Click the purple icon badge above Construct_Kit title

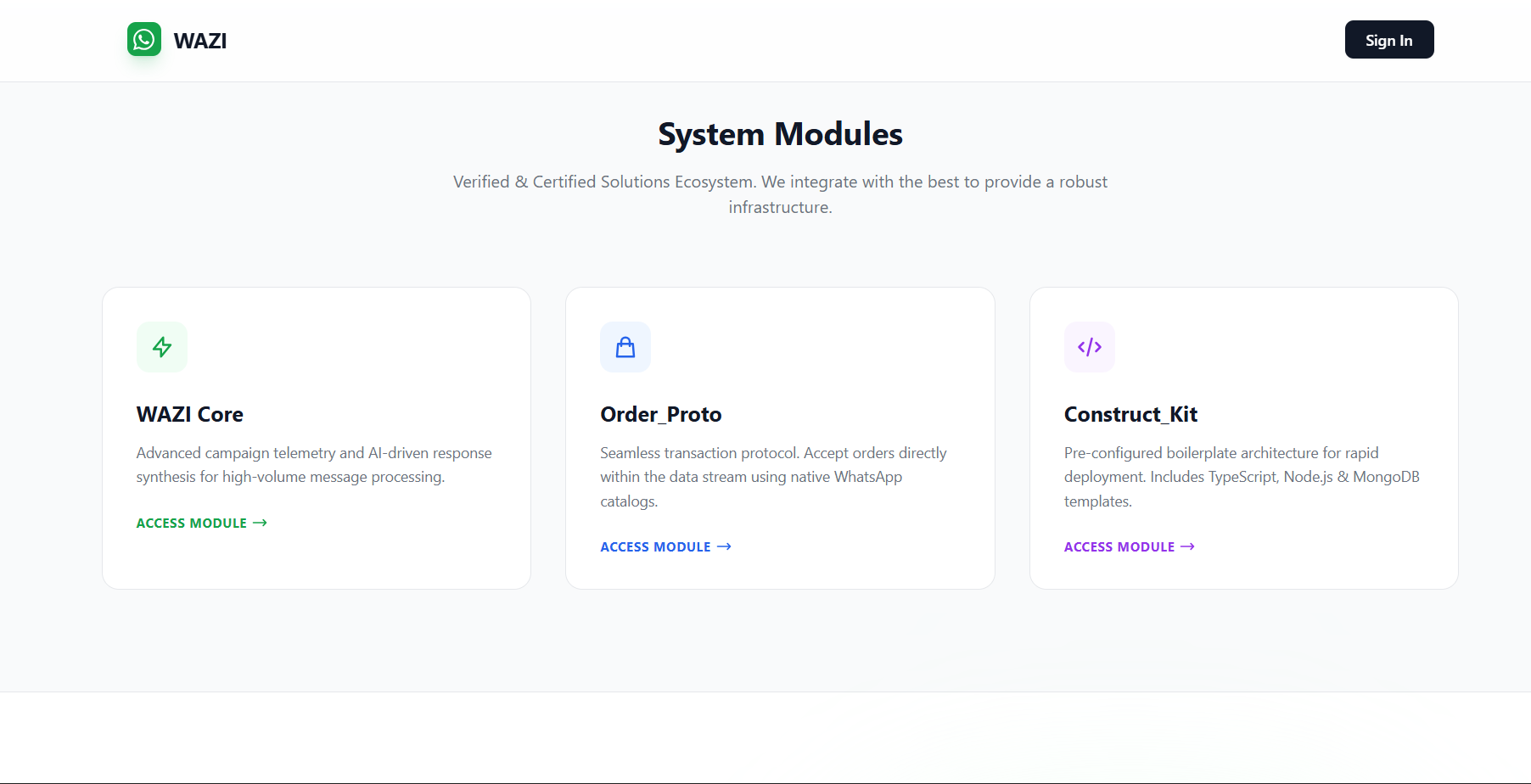point(1090,347)
